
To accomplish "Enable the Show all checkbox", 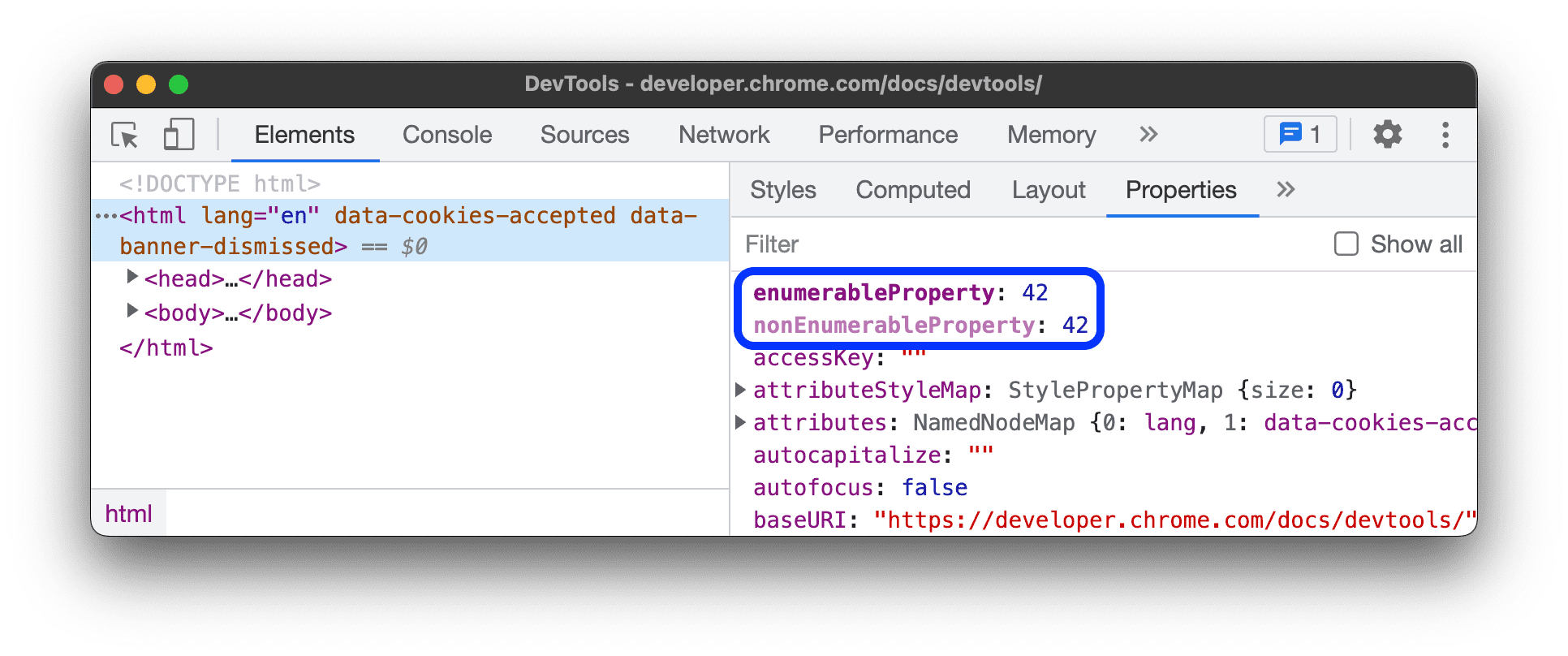I will (x=1346, y=244).
